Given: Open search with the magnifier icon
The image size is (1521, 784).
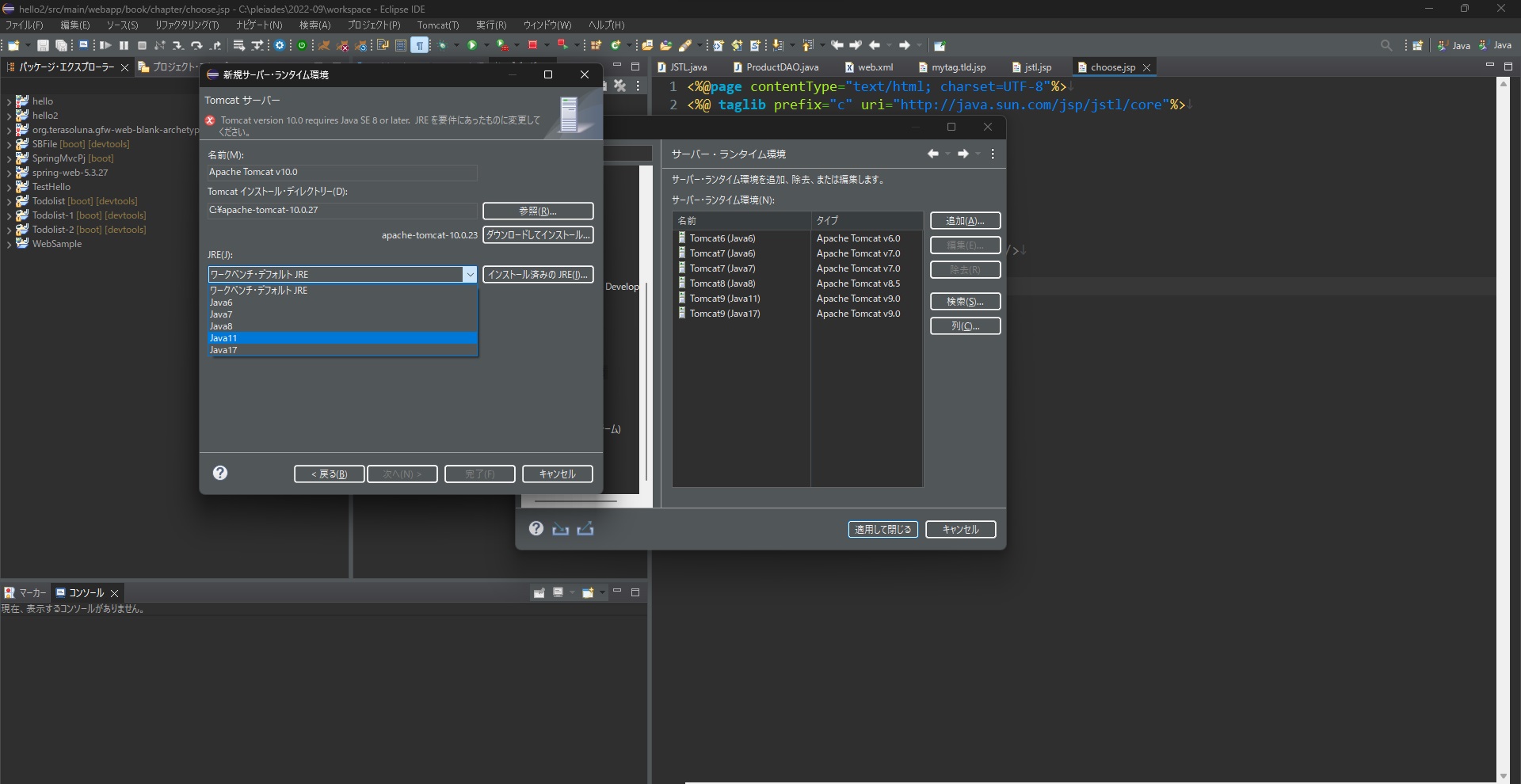Looking at the screenshot, I should pyautogui.click(x=1386, y=45).
